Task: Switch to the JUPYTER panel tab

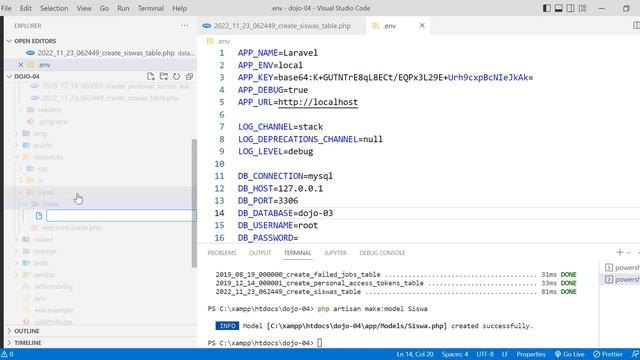Action: 335,253
